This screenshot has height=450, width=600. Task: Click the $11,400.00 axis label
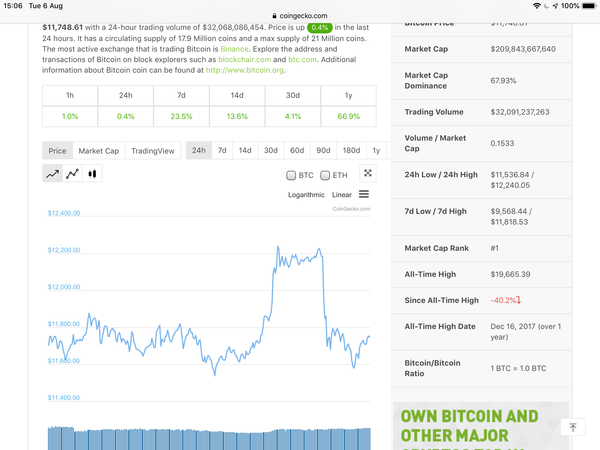64,398
